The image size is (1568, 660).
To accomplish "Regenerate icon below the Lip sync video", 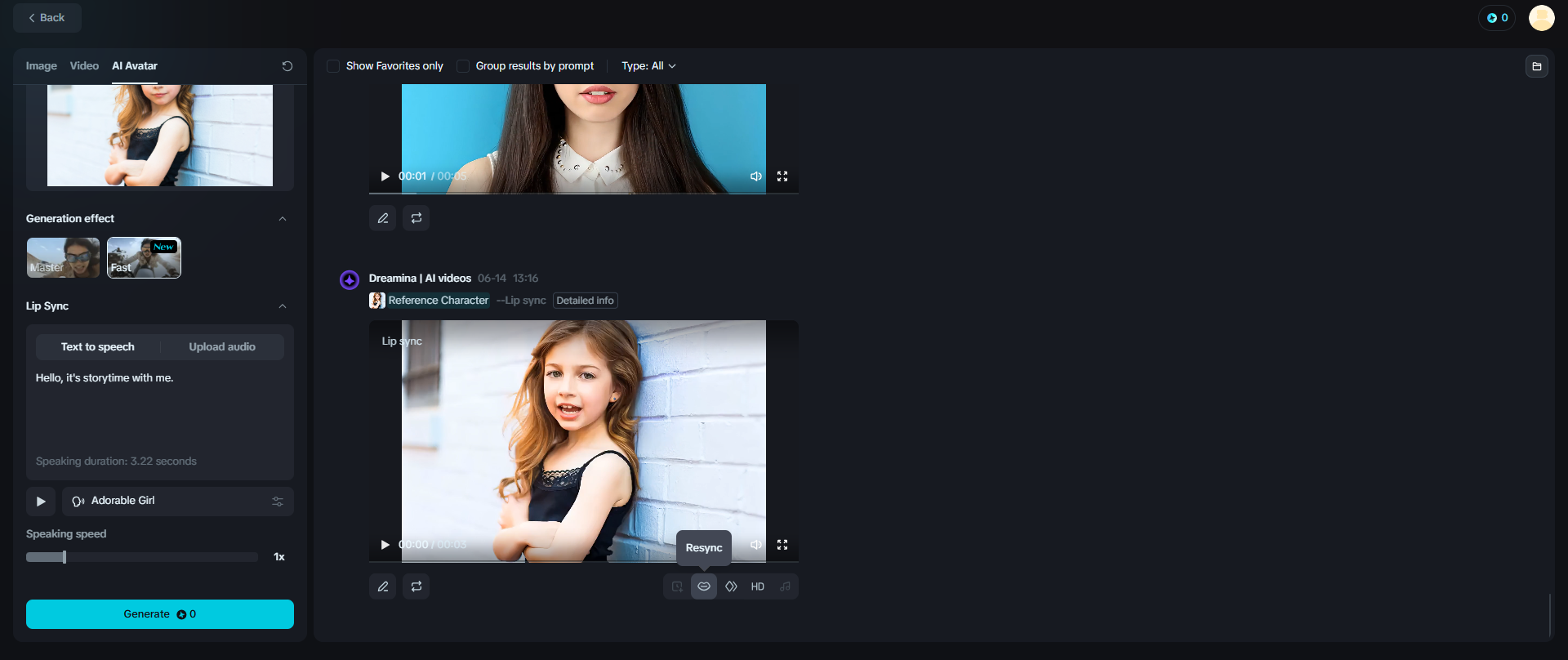I will tap(416, 586).
